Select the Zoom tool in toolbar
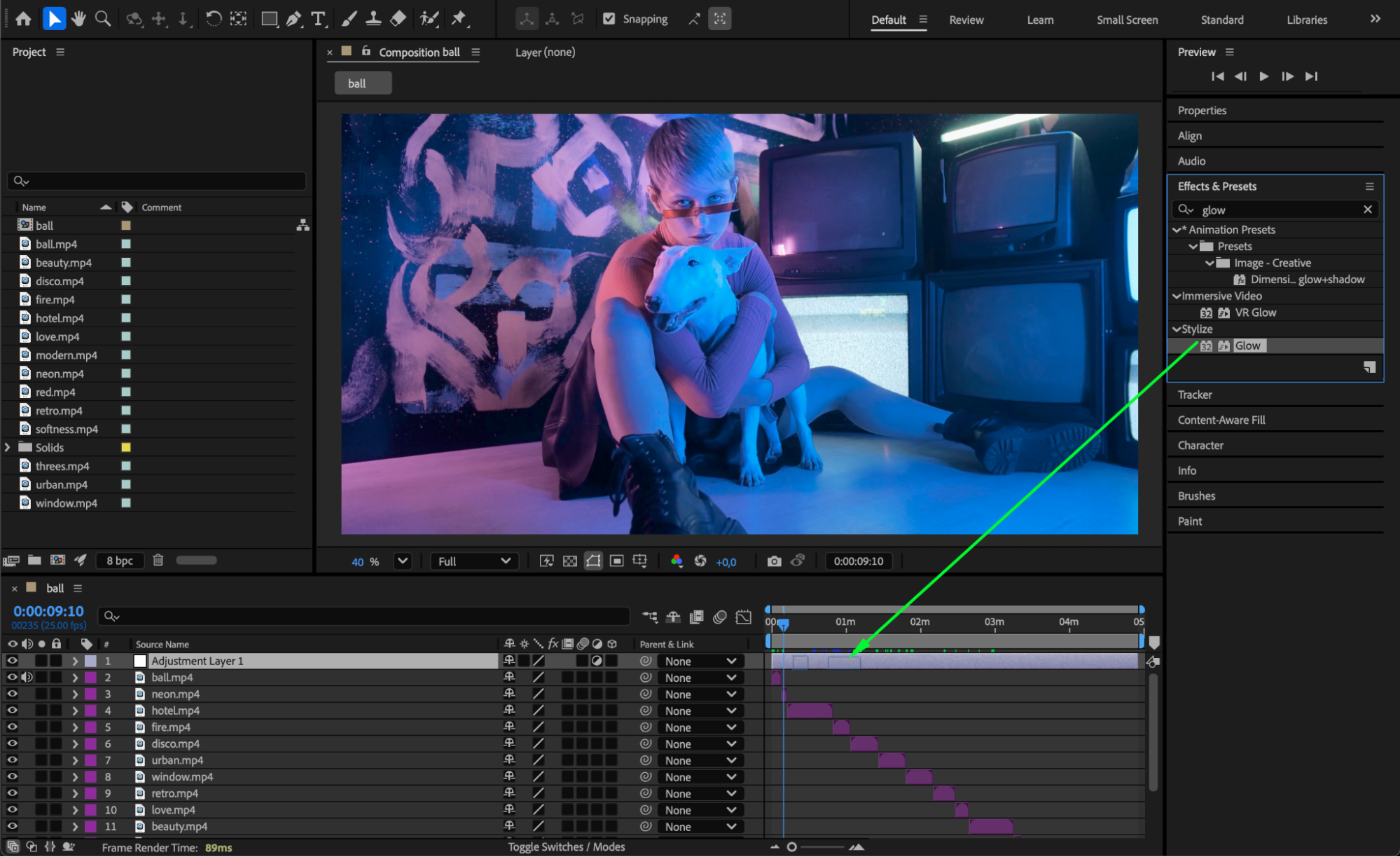This screenshot has width=1400, height=857. point(103,19)
